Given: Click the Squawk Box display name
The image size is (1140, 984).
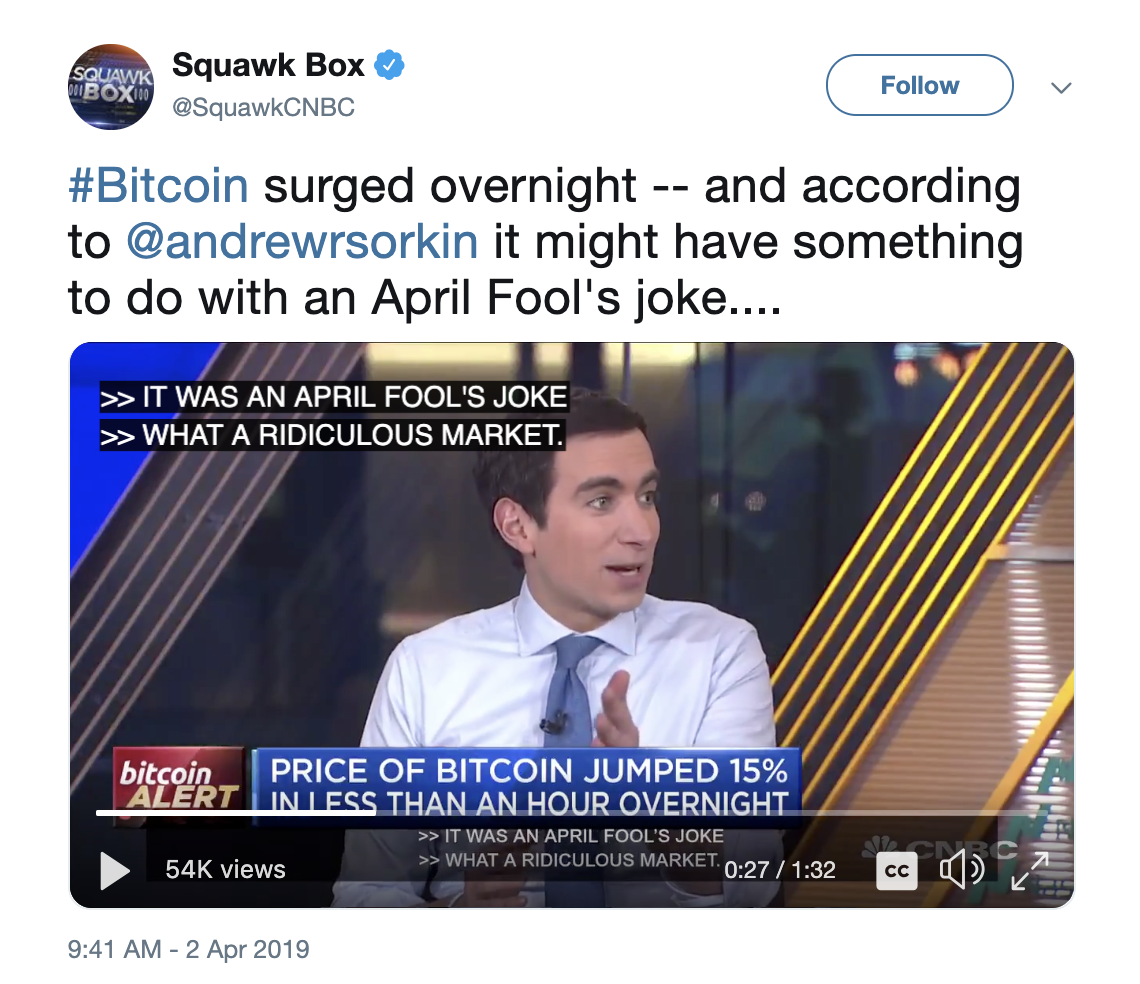Looking at the screenshot, I should pos(268,65).
